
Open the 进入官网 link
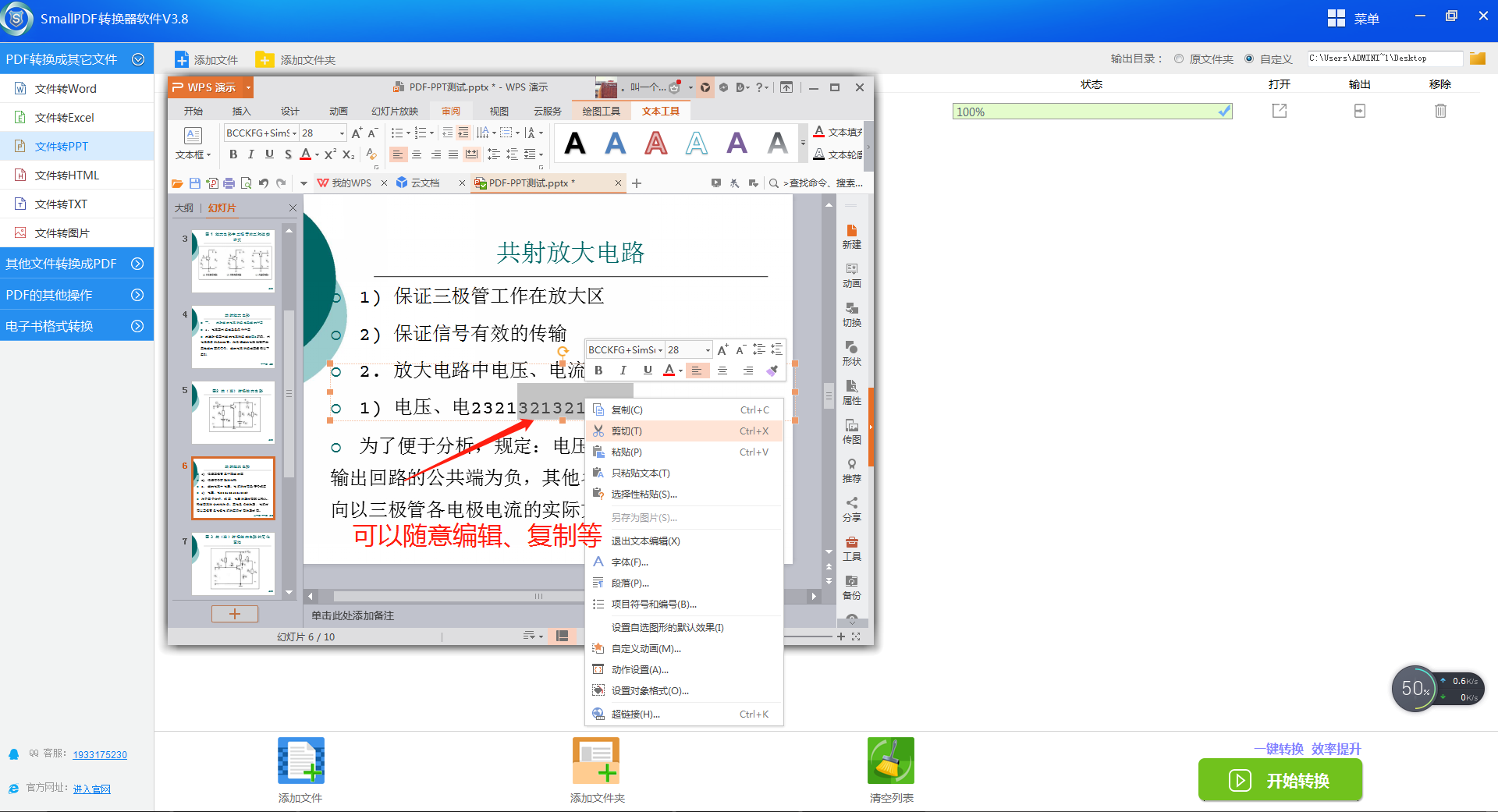click(92, 789)
